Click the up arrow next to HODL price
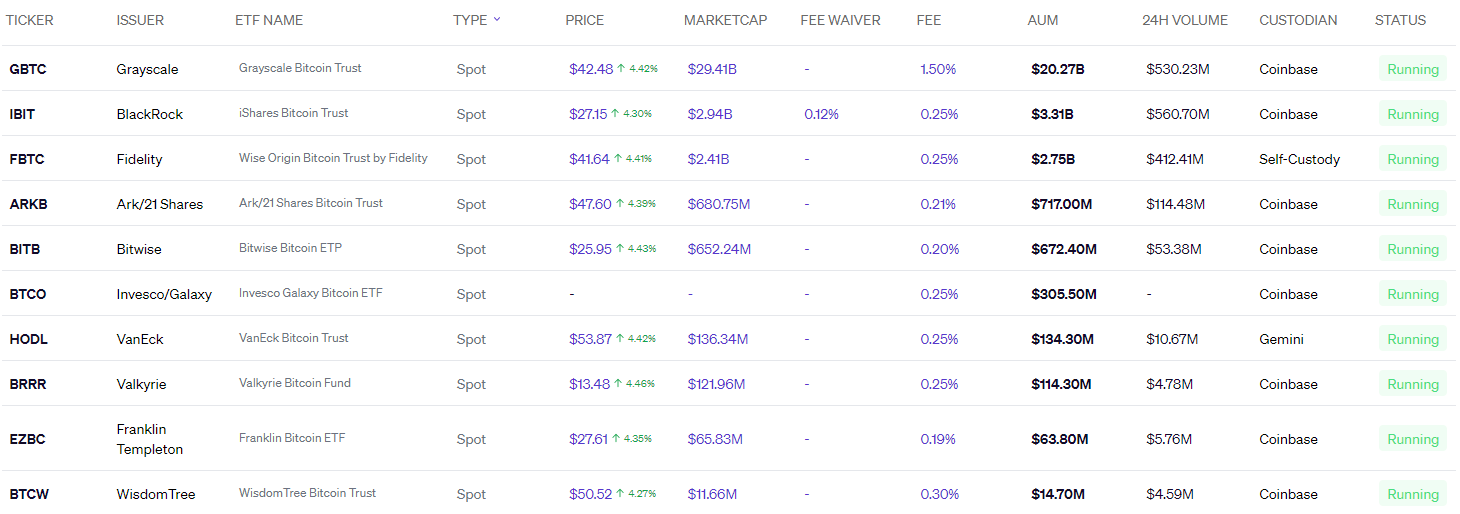 pyautogui.click(x=621, y=339)
